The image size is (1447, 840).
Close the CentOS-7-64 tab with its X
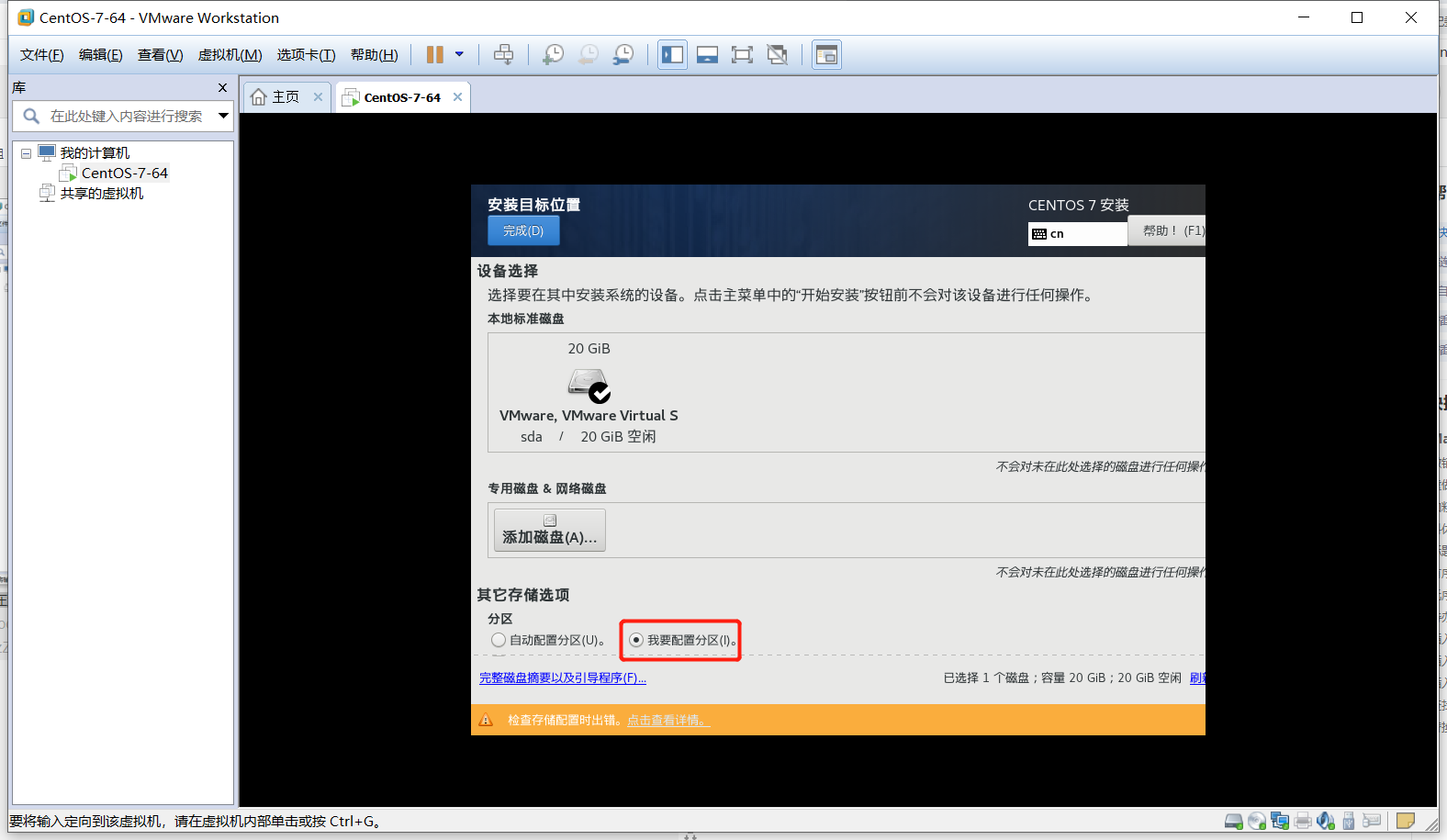pos(457,97)
